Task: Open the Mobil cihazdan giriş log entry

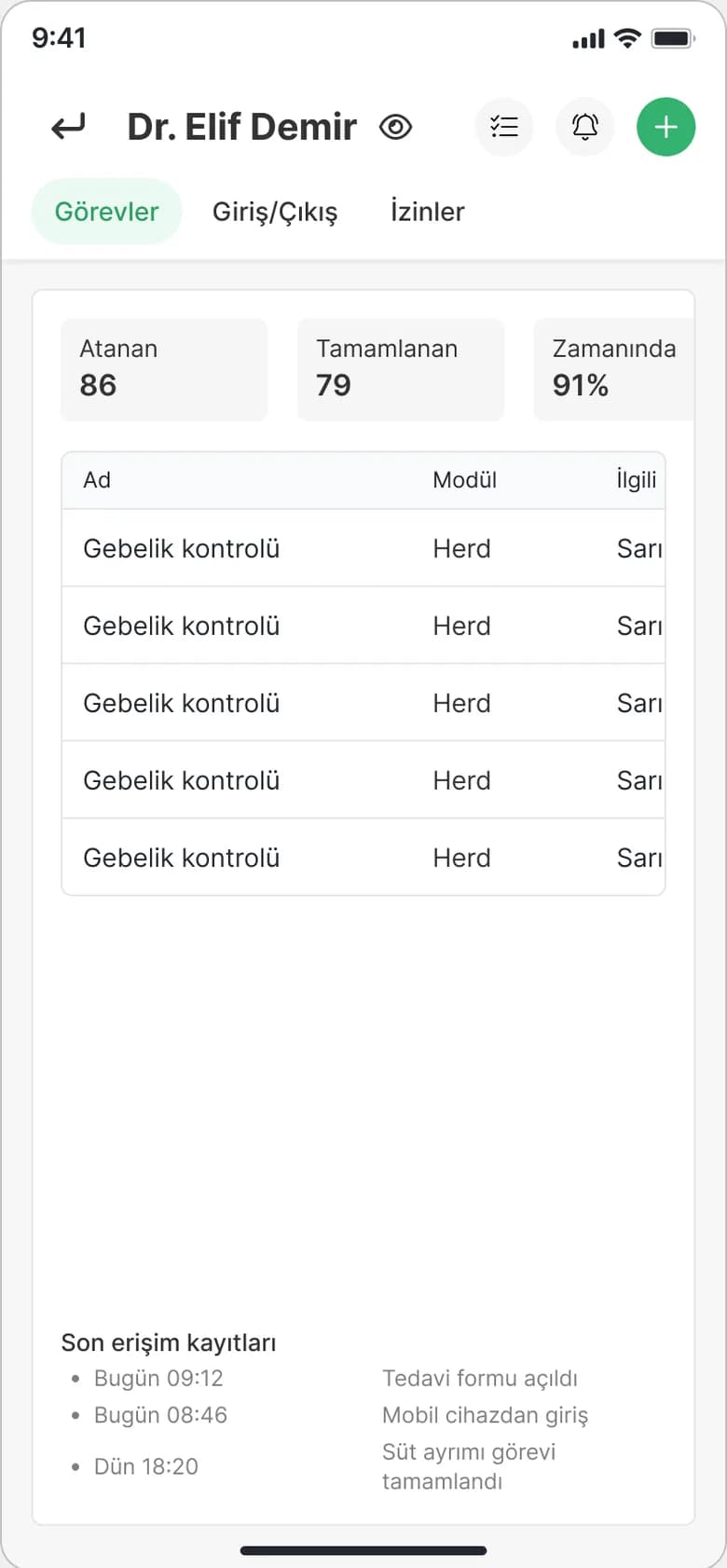Action: point(485,1415)
